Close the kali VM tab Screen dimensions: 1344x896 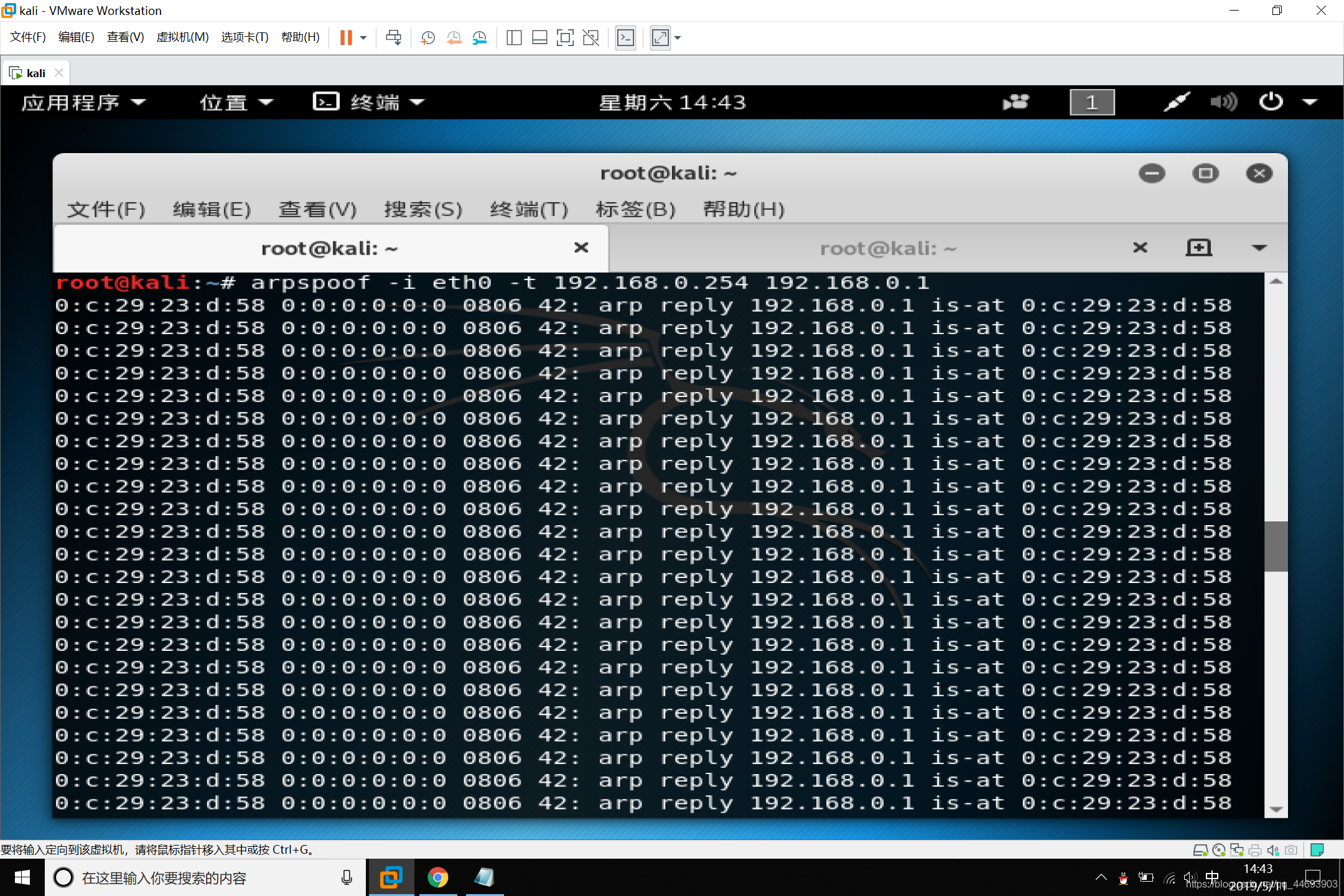[x=58, y=73]
